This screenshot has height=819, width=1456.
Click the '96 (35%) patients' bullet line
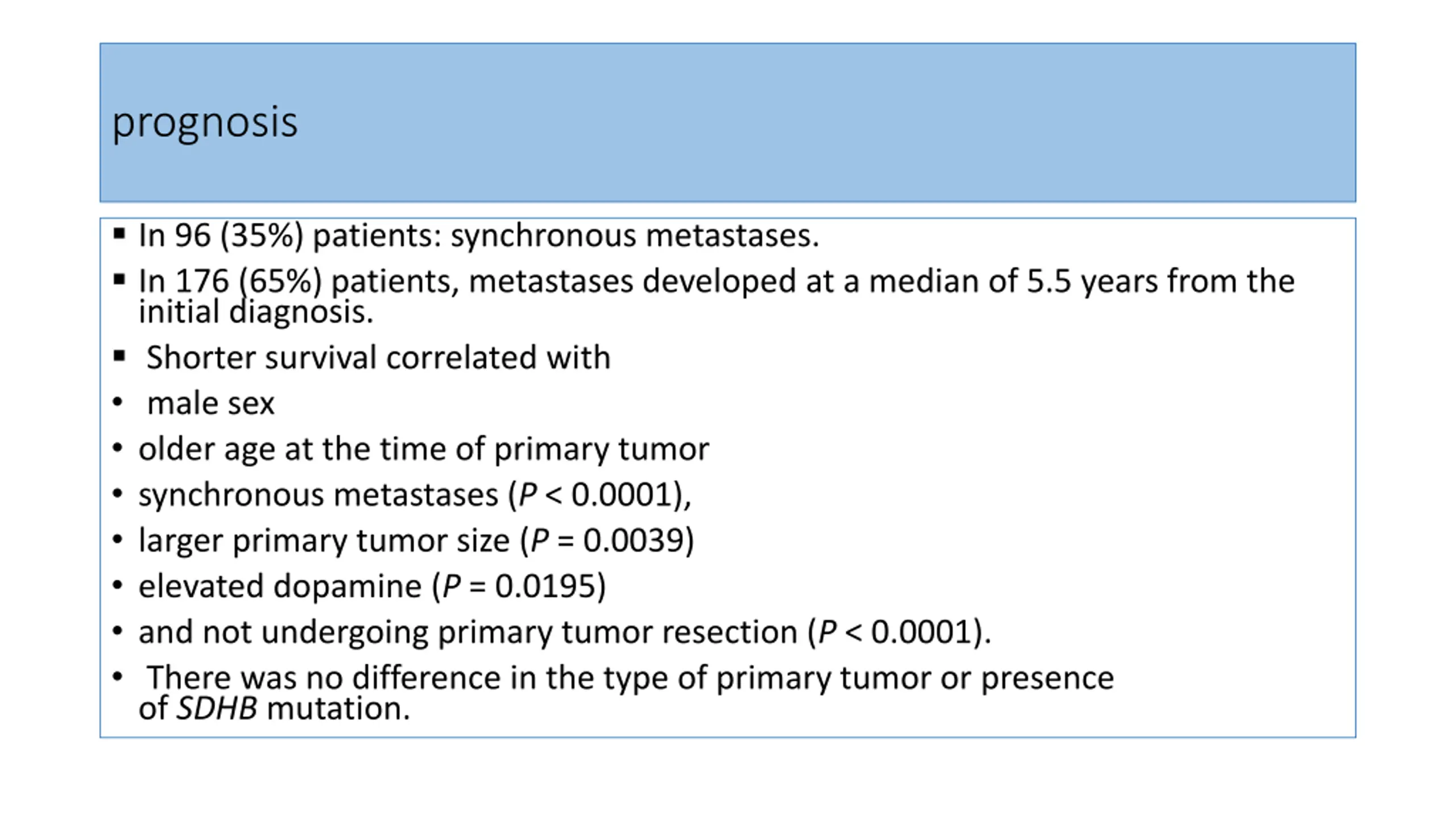479,235
